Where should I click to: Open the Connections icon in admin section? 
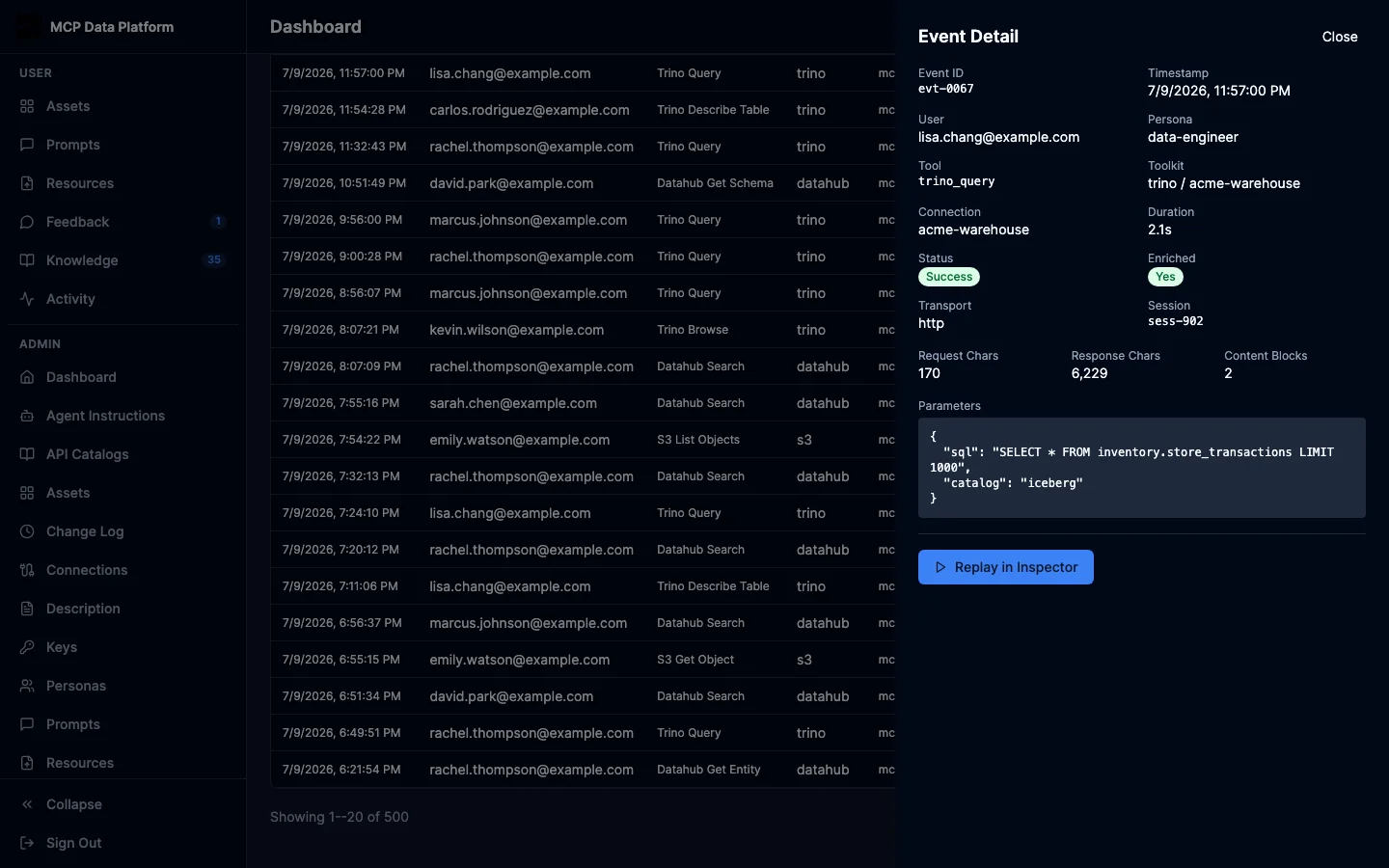tap(27, 570)
